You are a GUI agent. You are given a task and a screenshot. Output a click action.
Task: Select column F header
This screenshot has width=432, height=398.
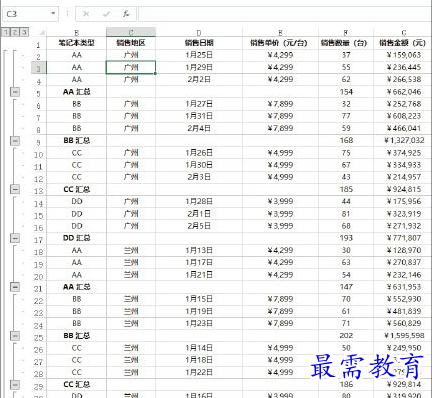pos(346,32)
